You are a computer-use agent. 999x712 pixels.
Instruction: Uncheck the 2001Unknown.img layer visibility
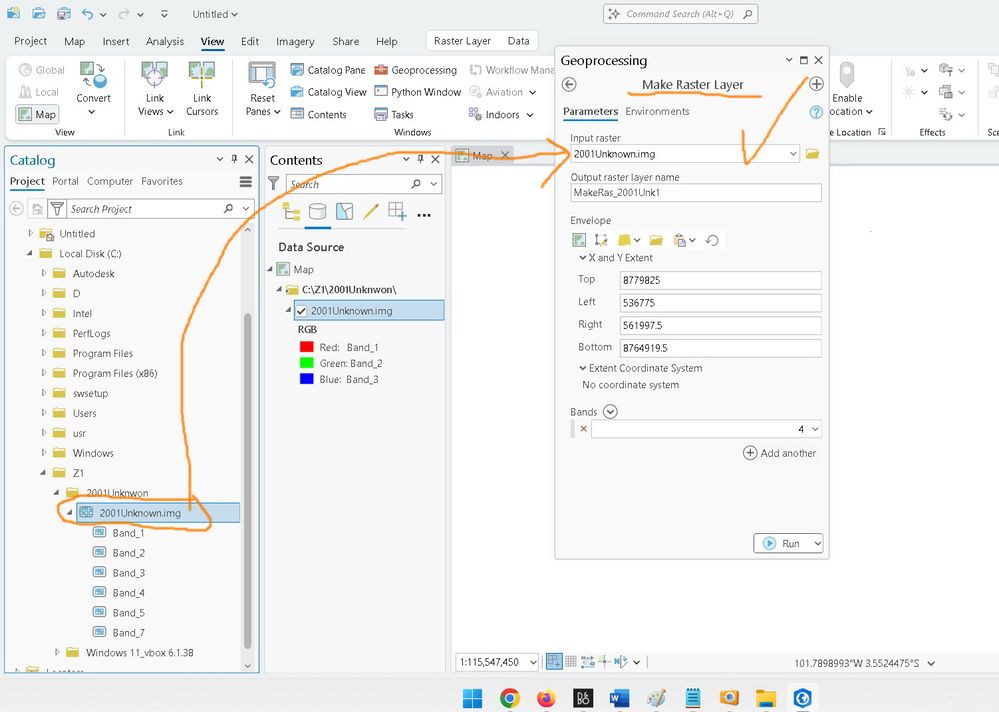(301, 311)
